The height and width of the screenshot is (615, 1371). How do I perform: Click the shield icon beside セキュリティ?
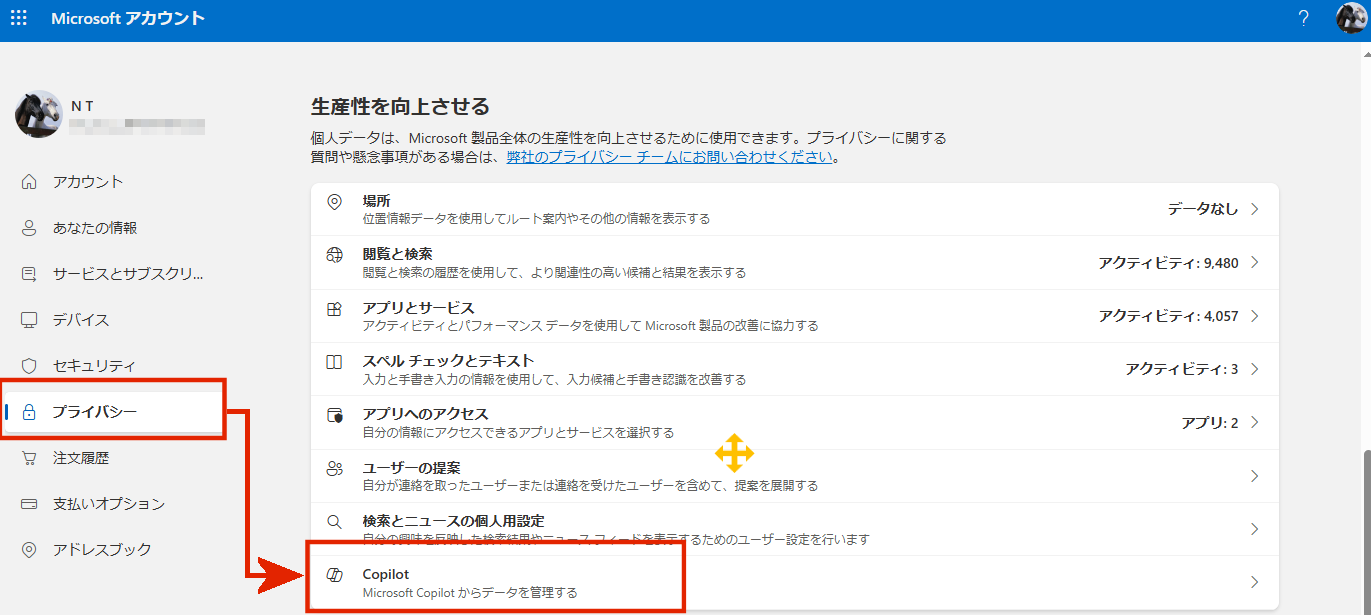pyautogui.click(x=29, y=366)
